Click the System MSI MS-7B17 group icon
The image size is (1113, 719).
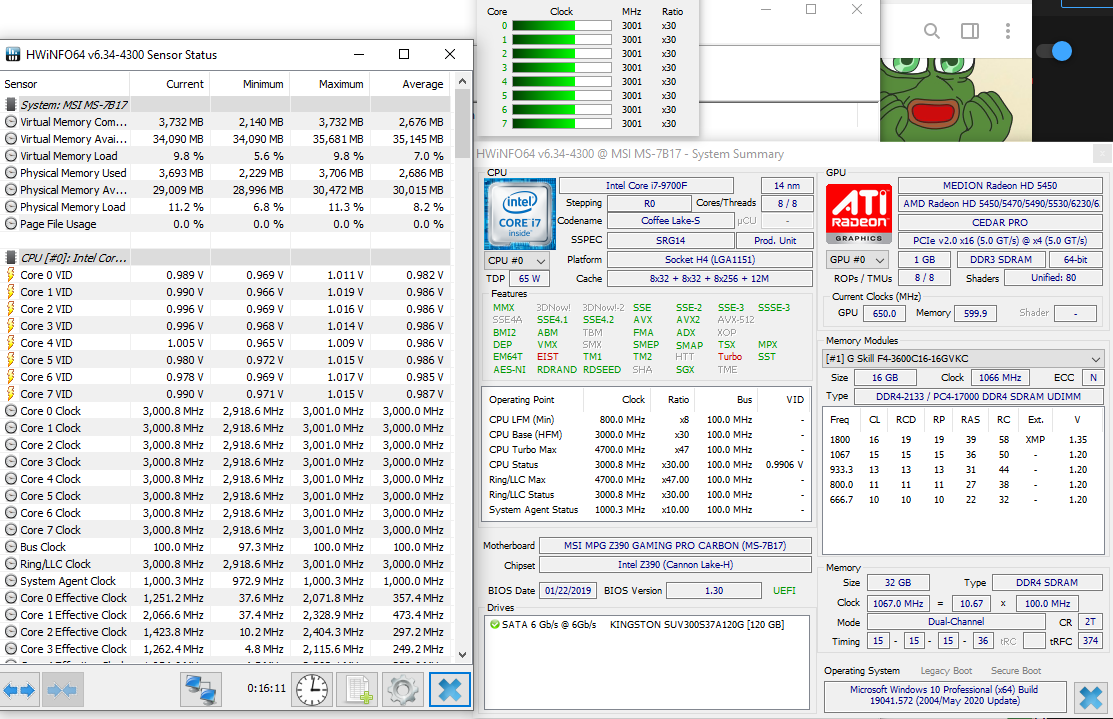pos(11,104)
